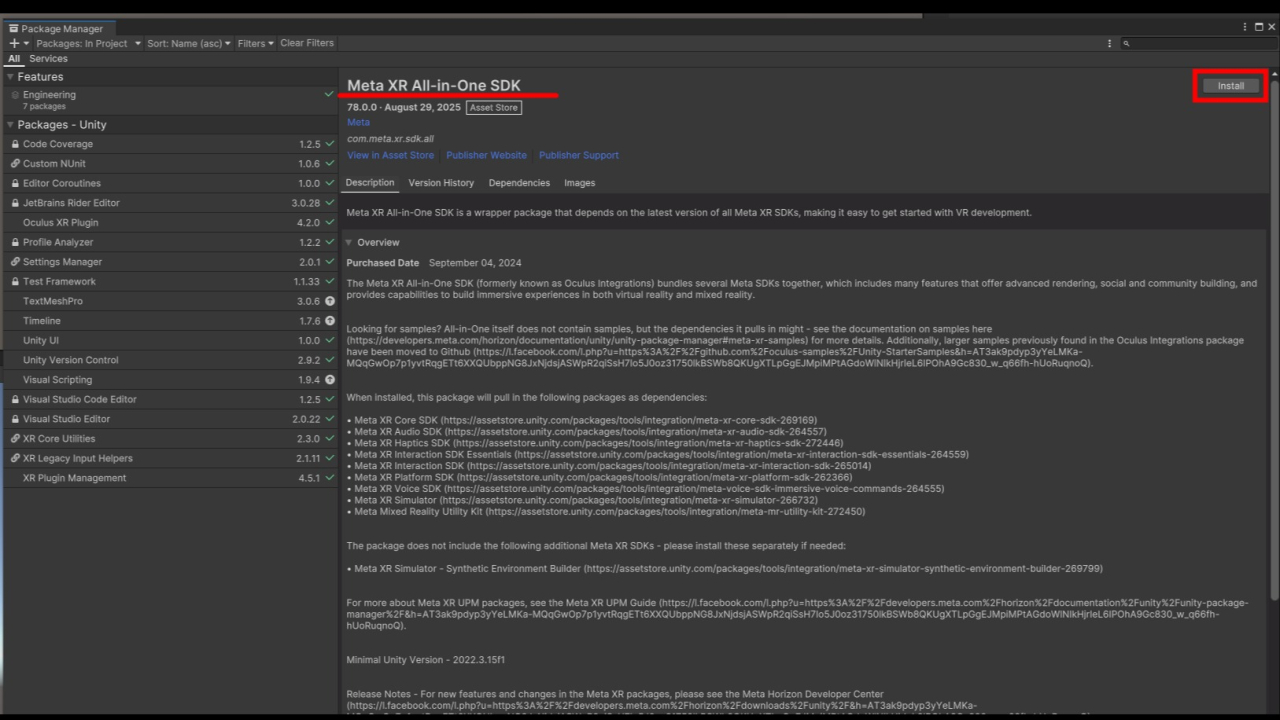Click the lock icon beside Profile Analyzer
This screenshot has height=720, width=1280.
(15, 242)
